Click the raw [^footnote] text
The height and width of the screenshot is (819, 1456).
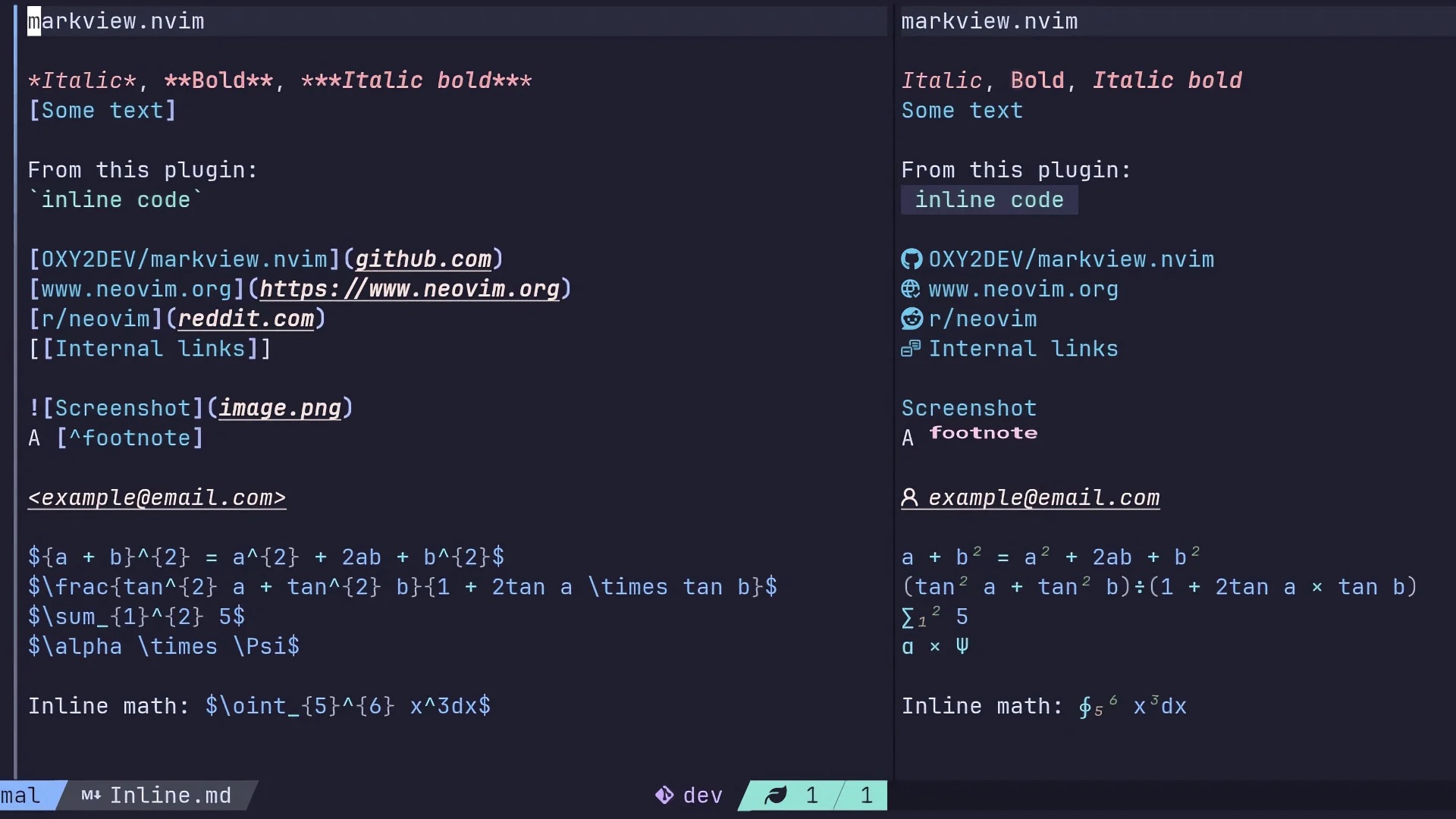pyautogui.click(x=130, y=438)
